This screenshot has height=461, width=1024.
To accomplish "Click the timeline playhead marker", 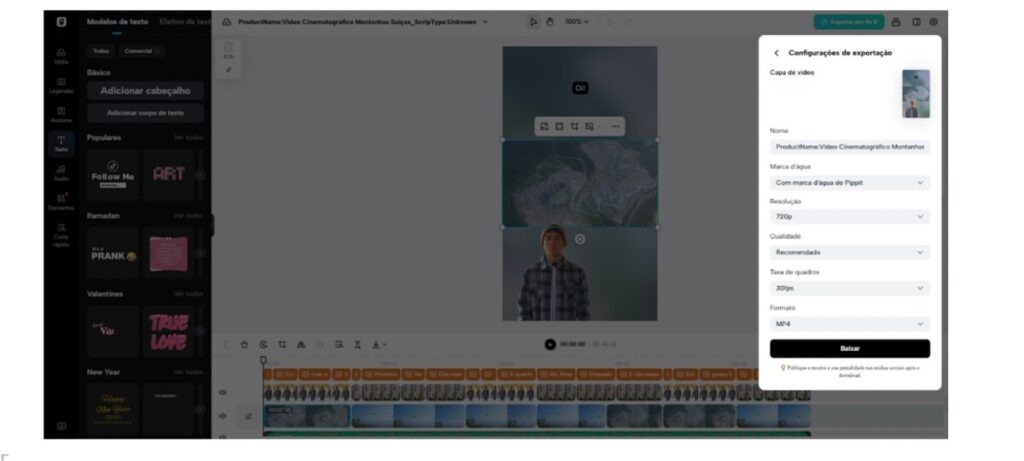I will tap(263, 360).
